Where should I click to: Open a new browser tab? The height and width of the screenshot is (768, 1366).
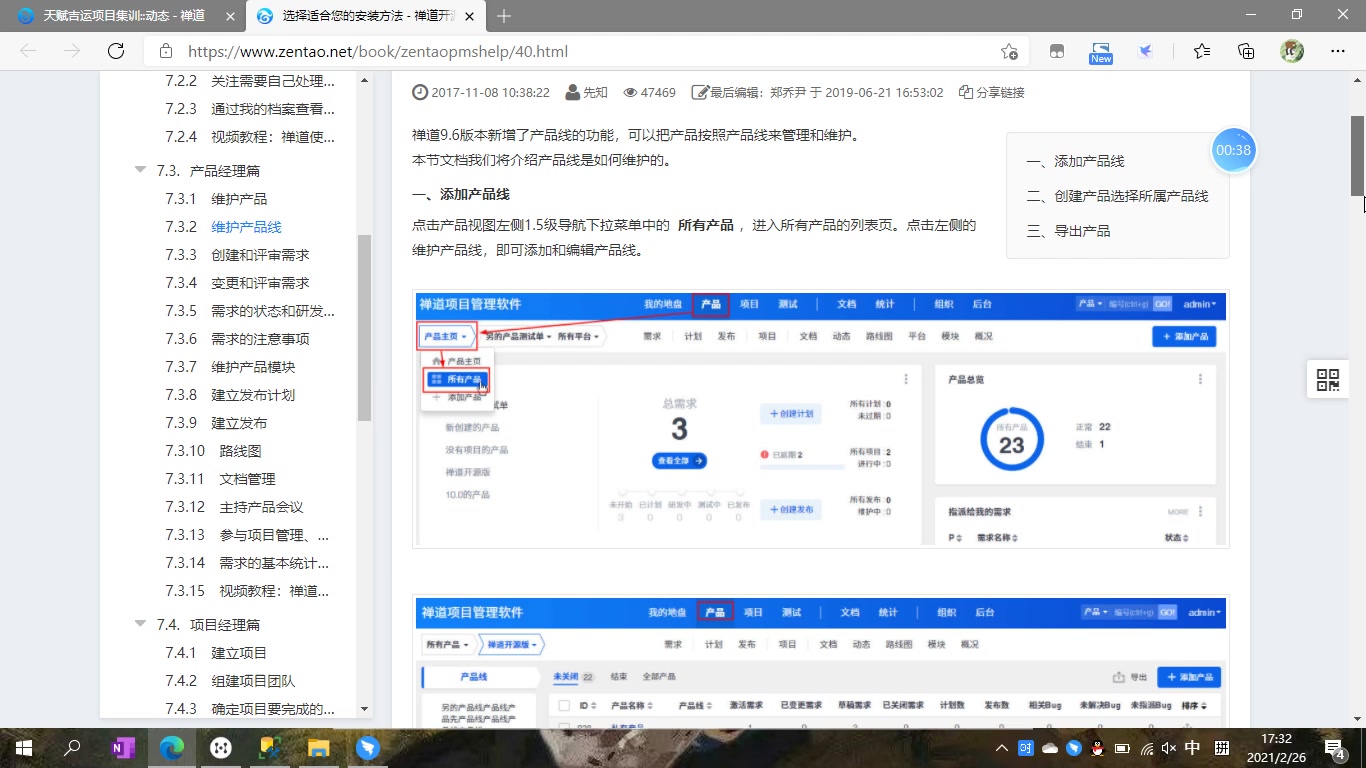(504, 16)
